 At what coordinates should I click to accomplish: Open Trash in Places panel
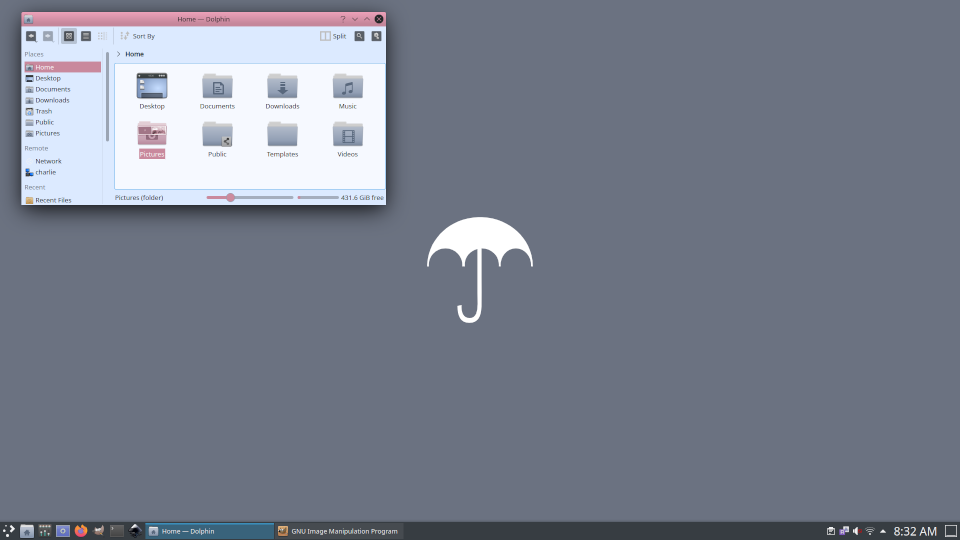pos(62,111)
